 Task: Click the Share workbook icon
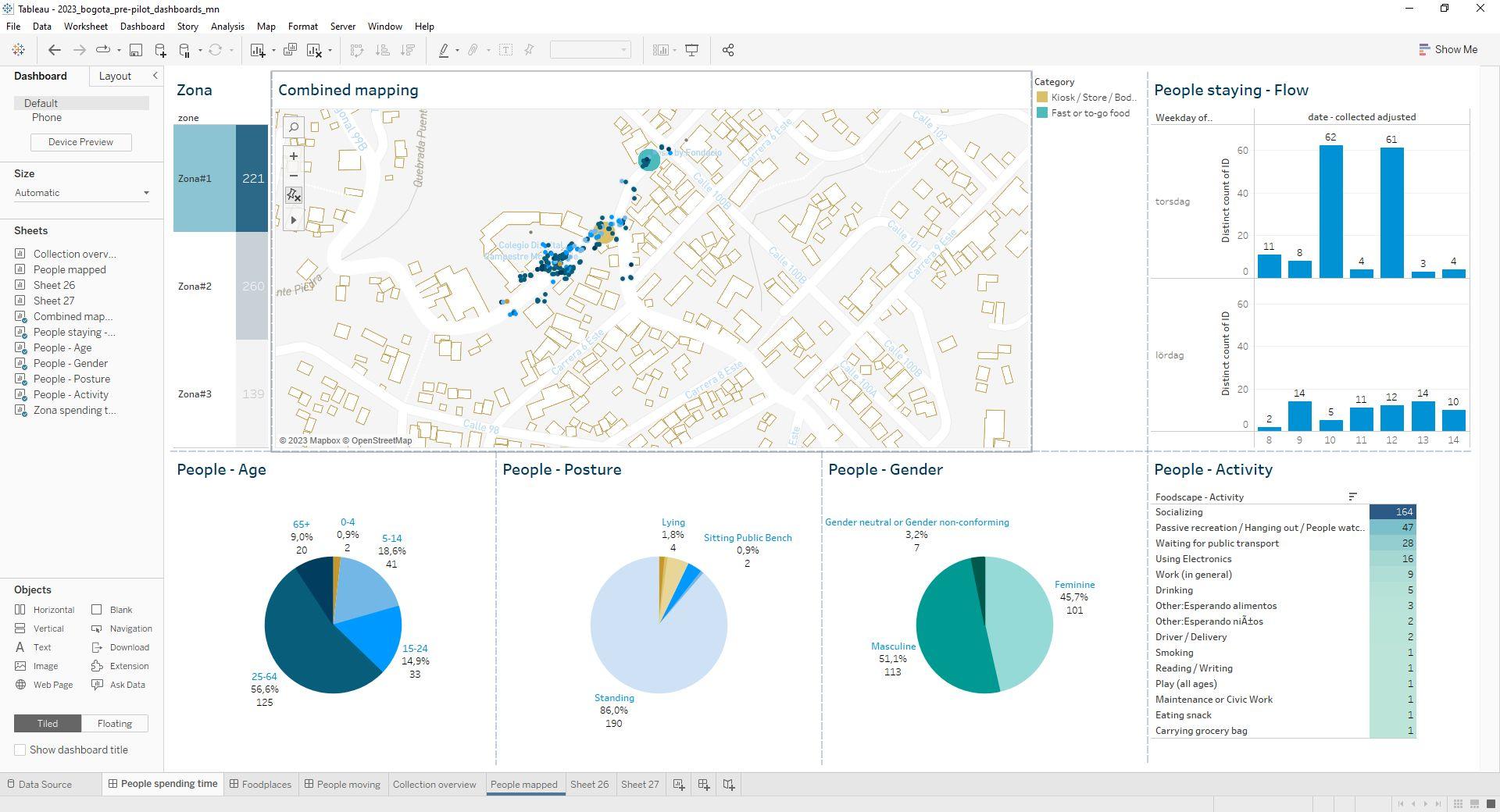(728, 50)
